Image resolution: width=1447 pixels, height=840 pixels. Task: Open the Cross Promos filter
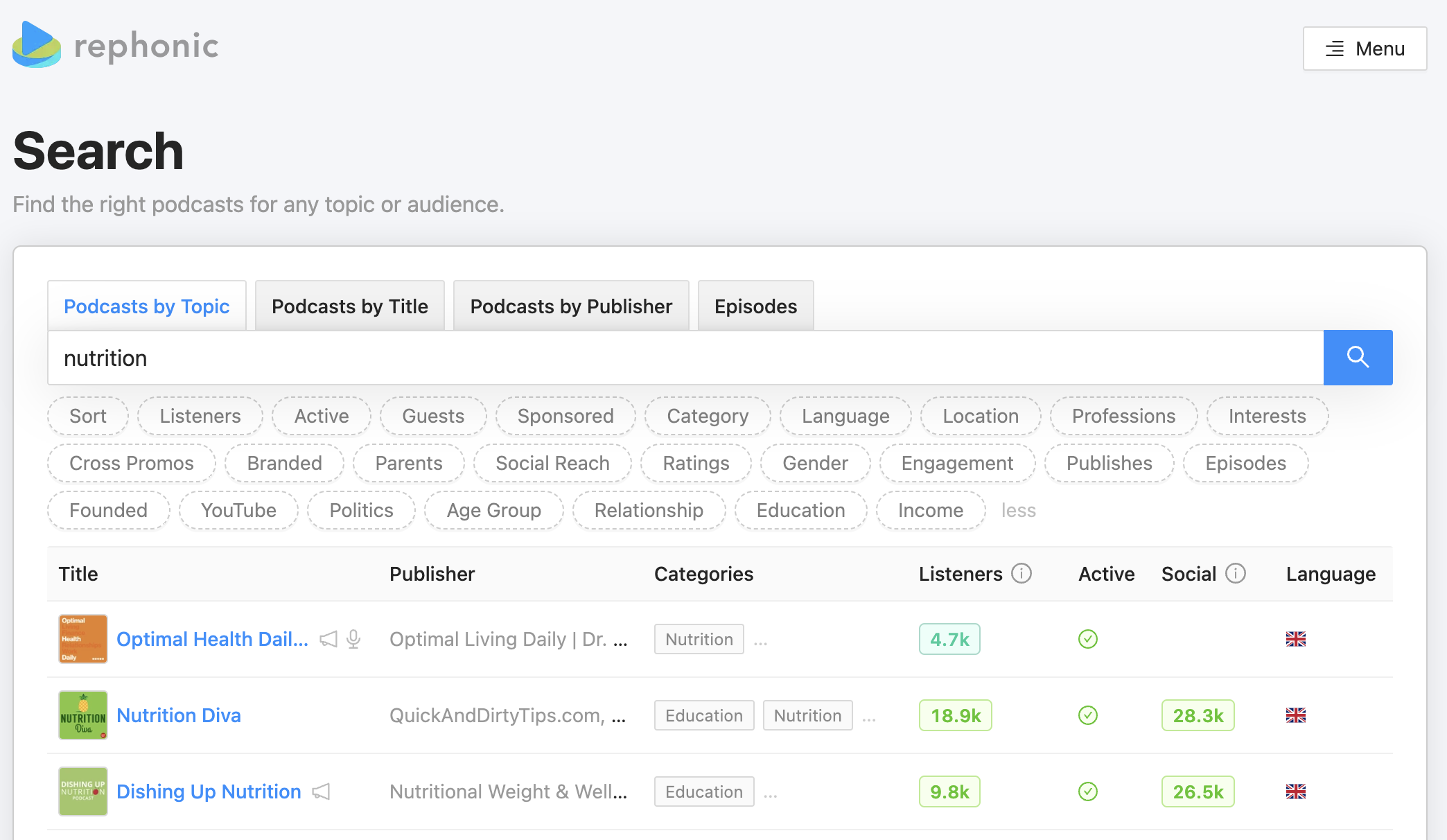pos(132,463)
